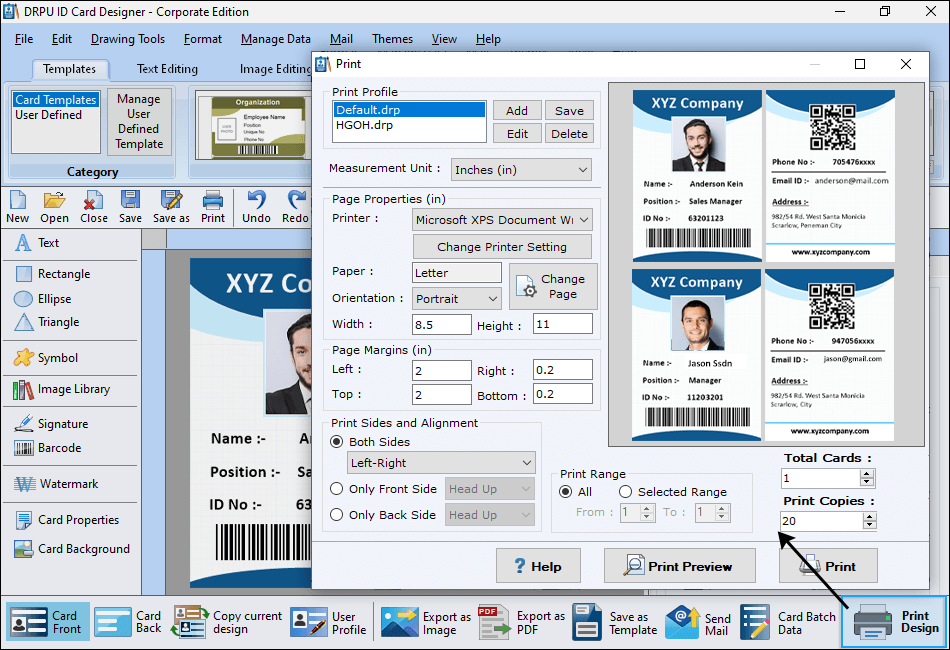
Task: Select the Ellipse shape tool
Action: tap(42, 299)
